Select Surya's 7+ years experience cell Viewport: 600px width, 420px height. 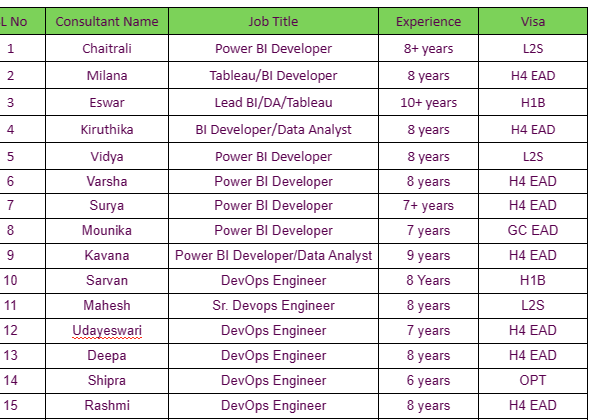click(x=428, y=205)
